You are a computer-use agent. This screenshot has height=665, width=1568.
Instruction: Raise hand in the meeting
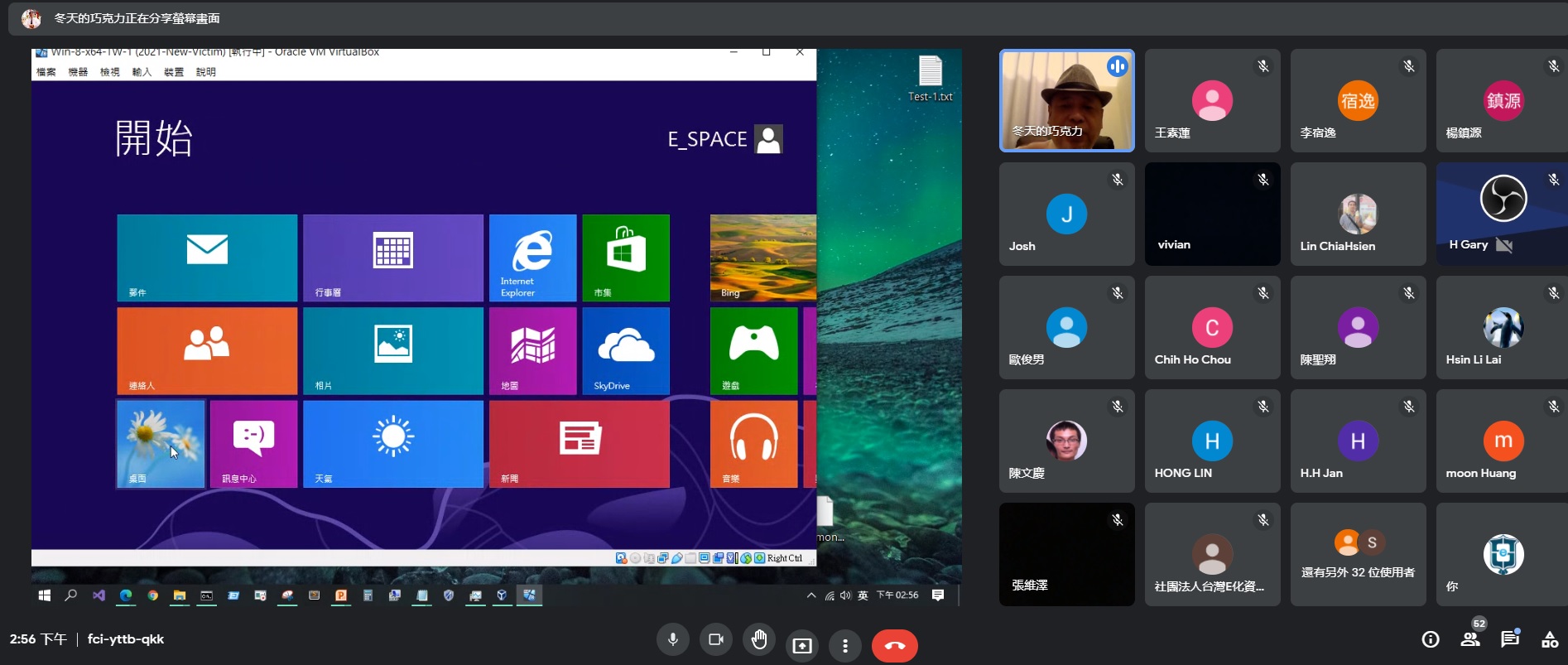[759, 639]
